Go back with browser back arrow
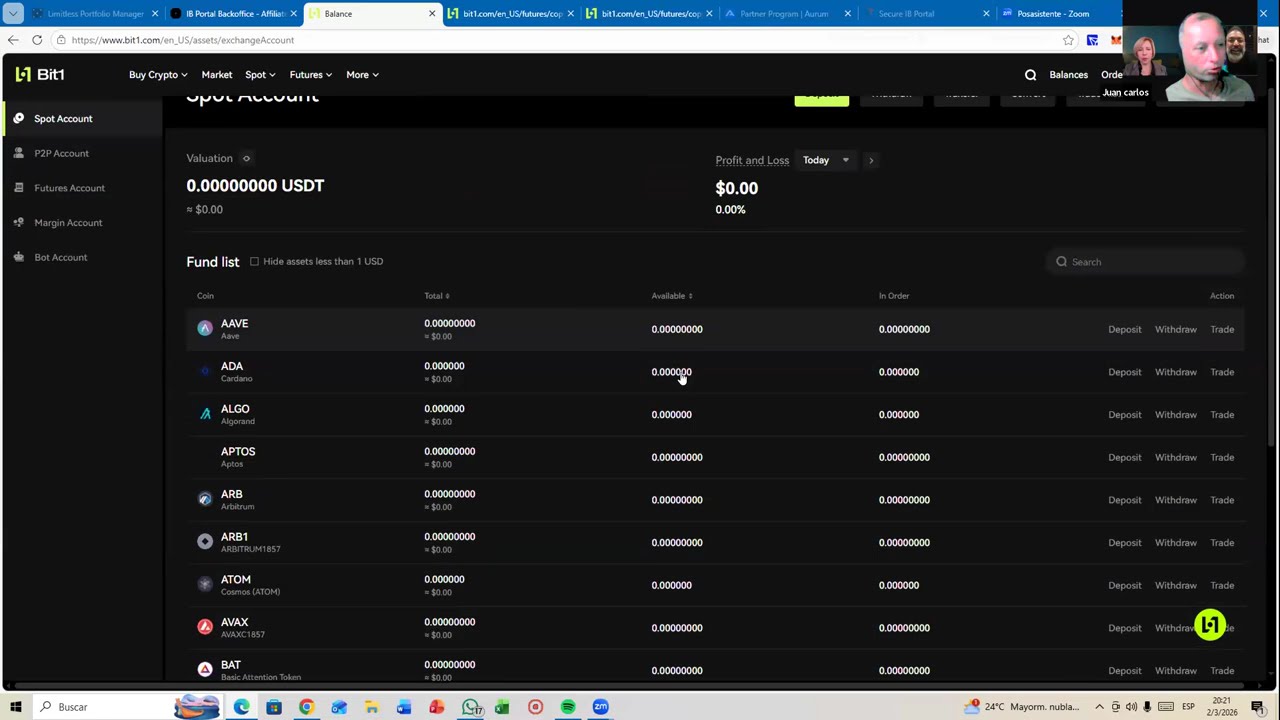 13,40
